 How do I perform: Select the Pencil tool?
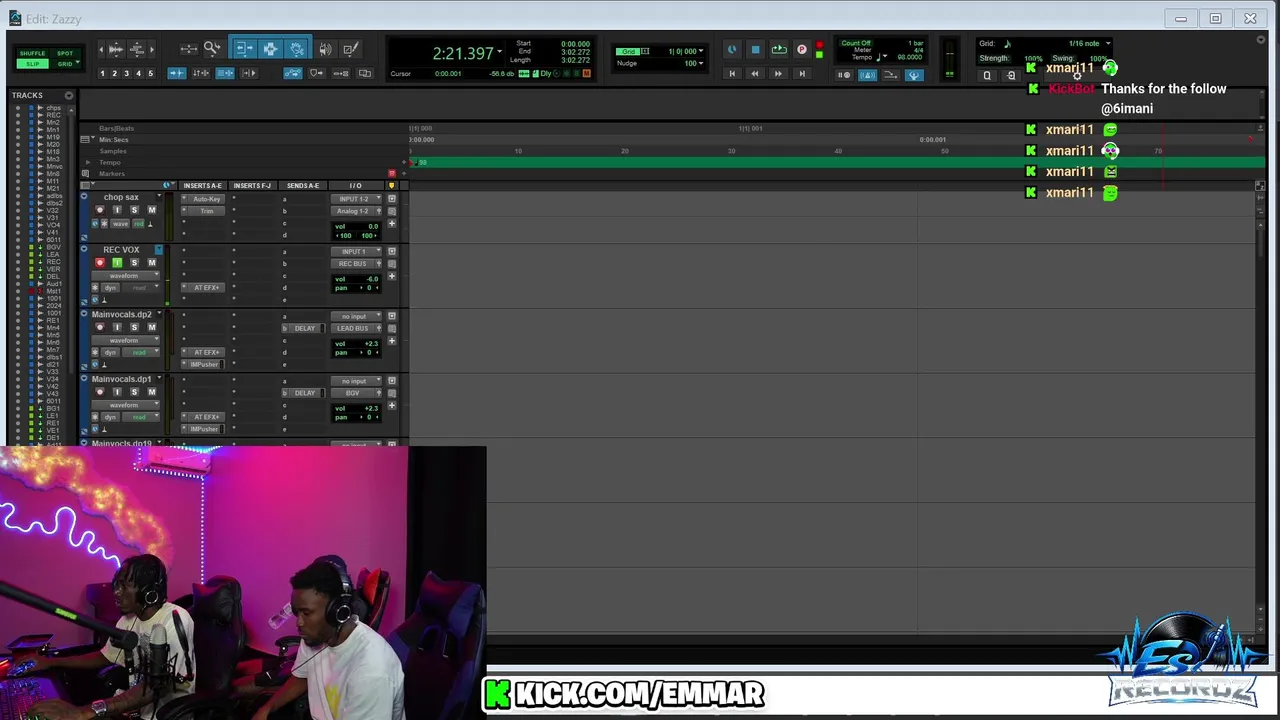pos(351,49)
